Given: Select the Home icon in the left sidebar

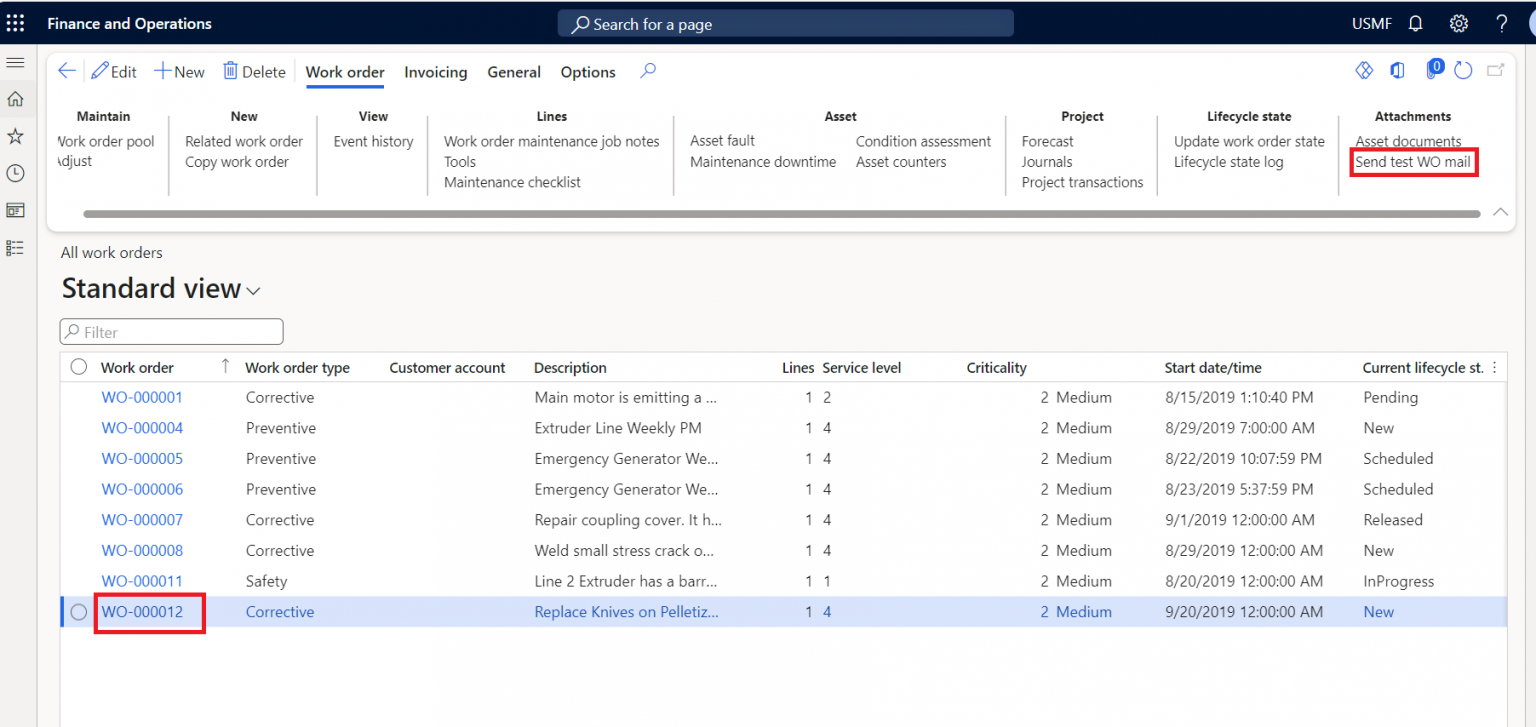Looking at the screenshot, I should tap(15, 99).
